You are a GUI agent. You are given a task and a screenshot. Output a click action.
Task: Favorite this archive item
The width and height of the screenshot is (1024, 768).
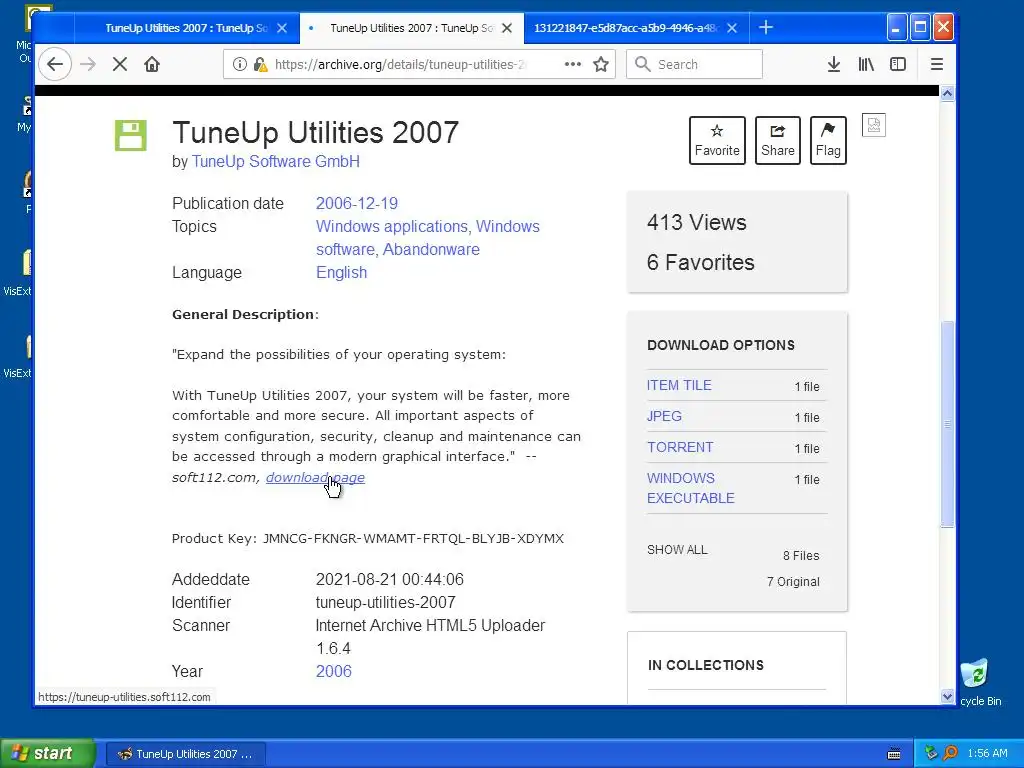pyautogui.click(x=717, y=140)
